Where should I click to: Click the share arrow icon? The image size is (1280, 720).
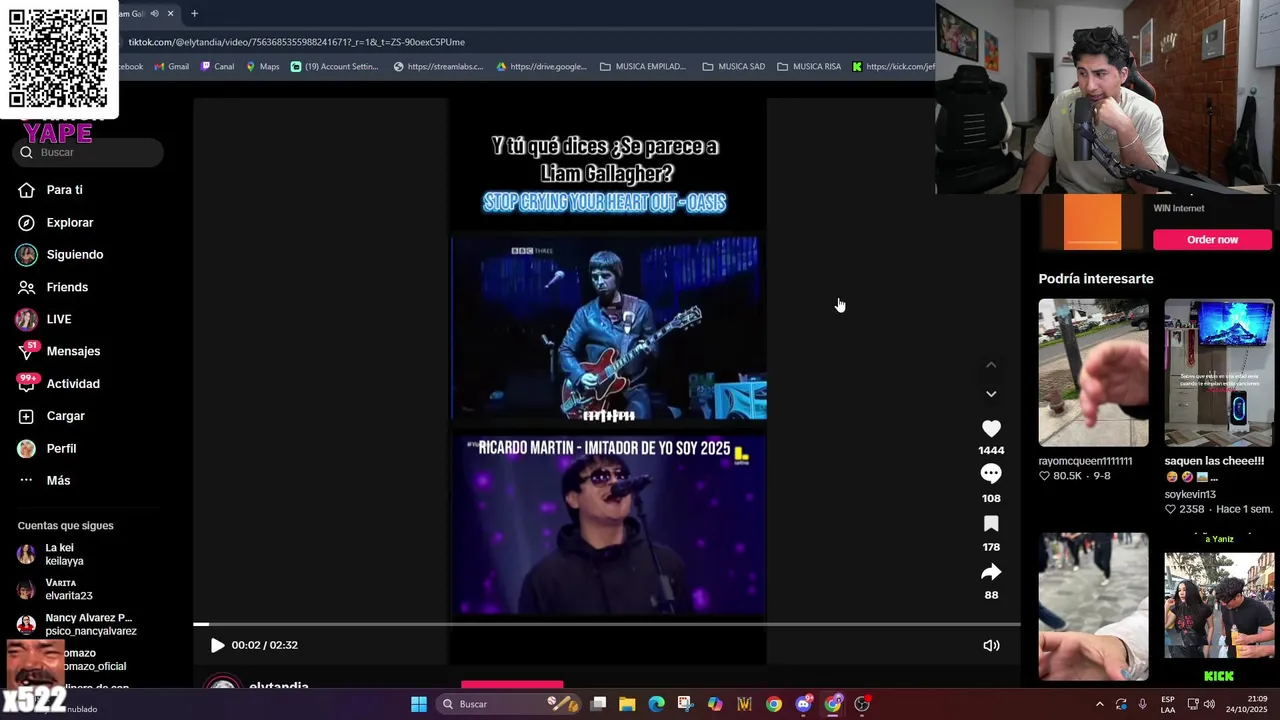(x=991, y=572)
